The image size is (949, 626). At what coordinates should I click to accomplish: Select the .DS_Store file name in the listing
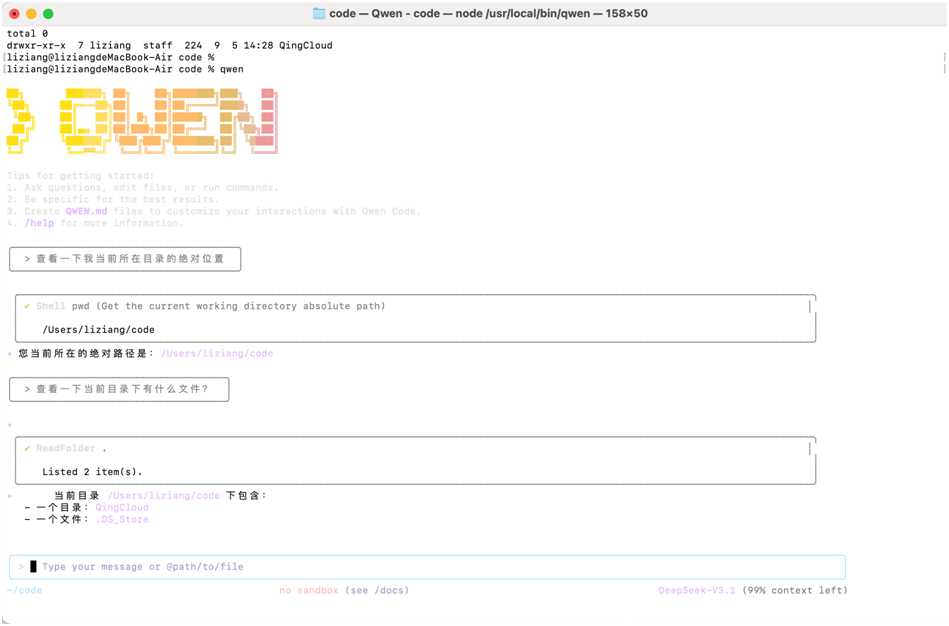tap(122, 519)
